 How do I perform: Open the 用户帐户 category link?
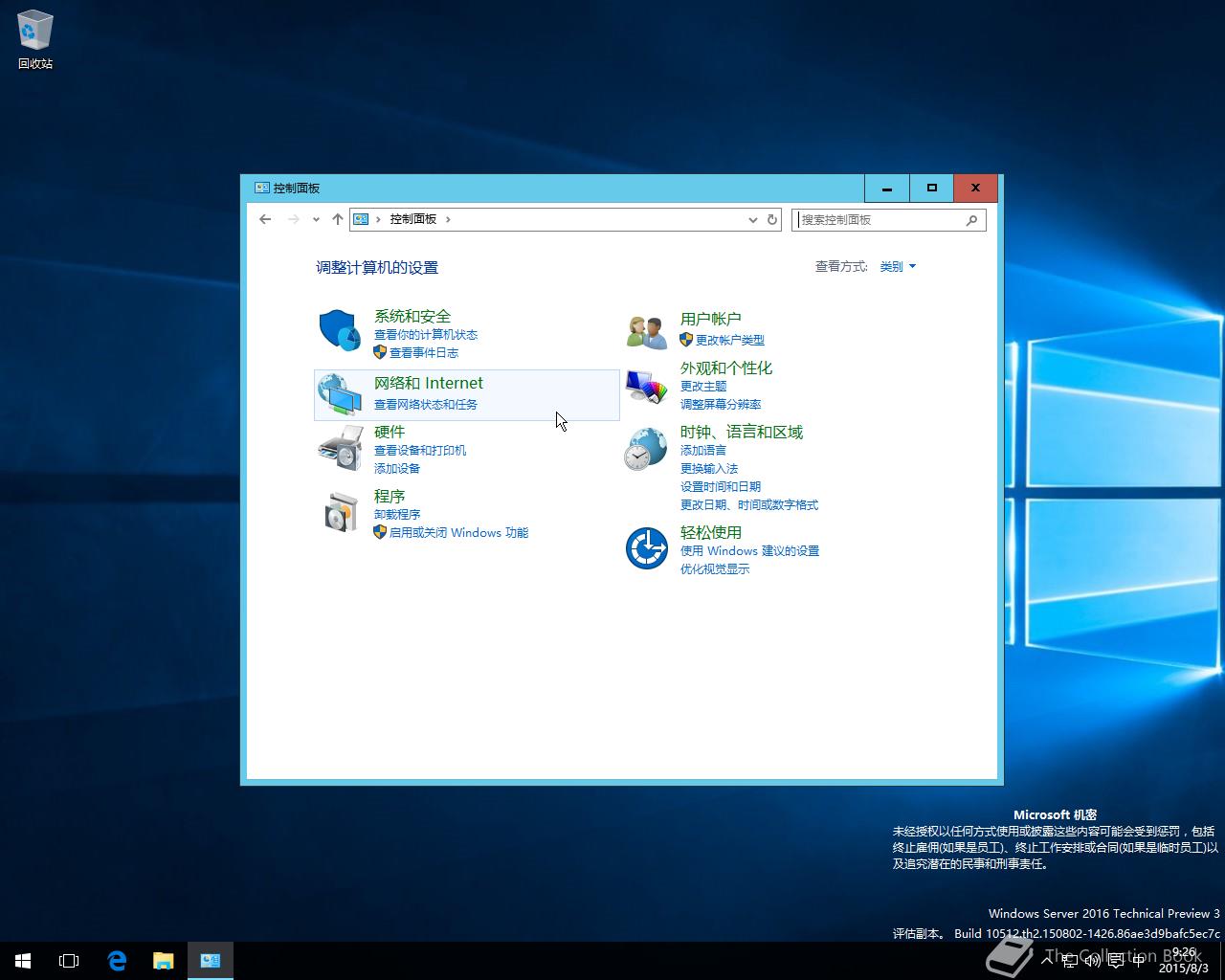711,319
